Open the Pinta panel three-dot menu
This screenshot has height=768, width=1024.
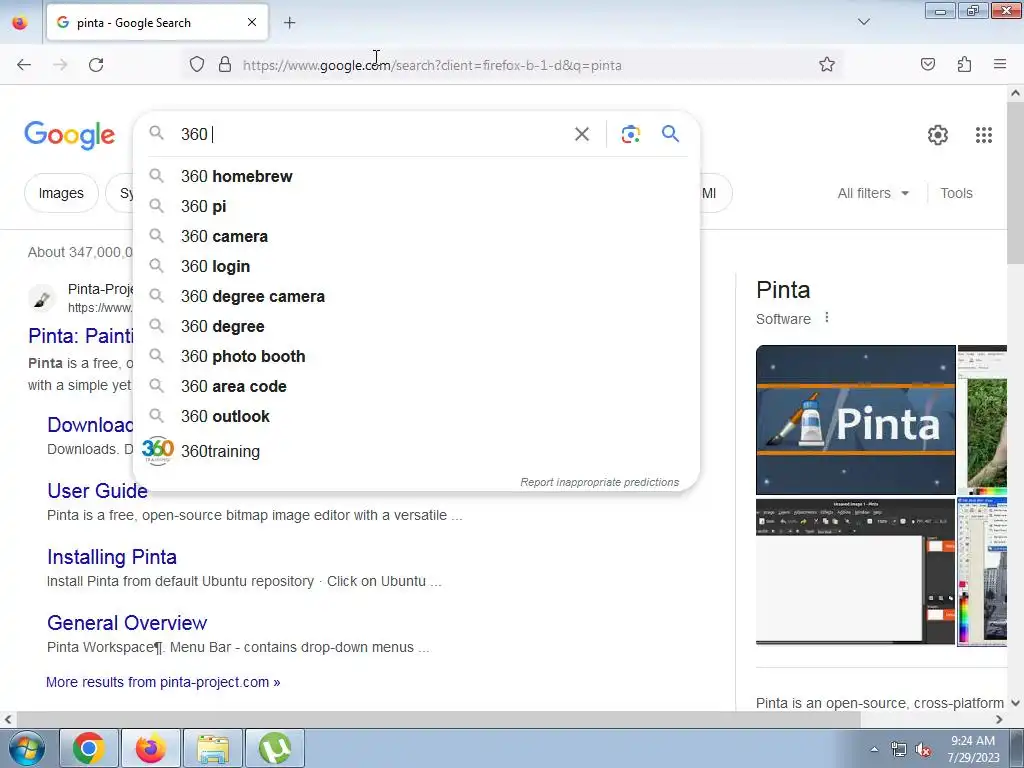tap(827, 317)
